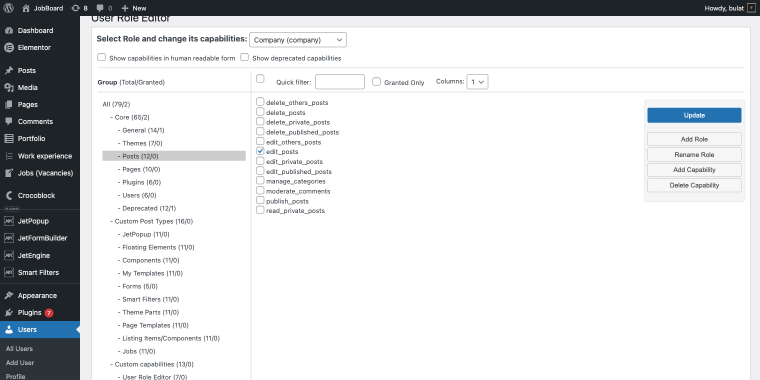Open the Dashboard menu label
760x380 pixels.
click(35, 31)
